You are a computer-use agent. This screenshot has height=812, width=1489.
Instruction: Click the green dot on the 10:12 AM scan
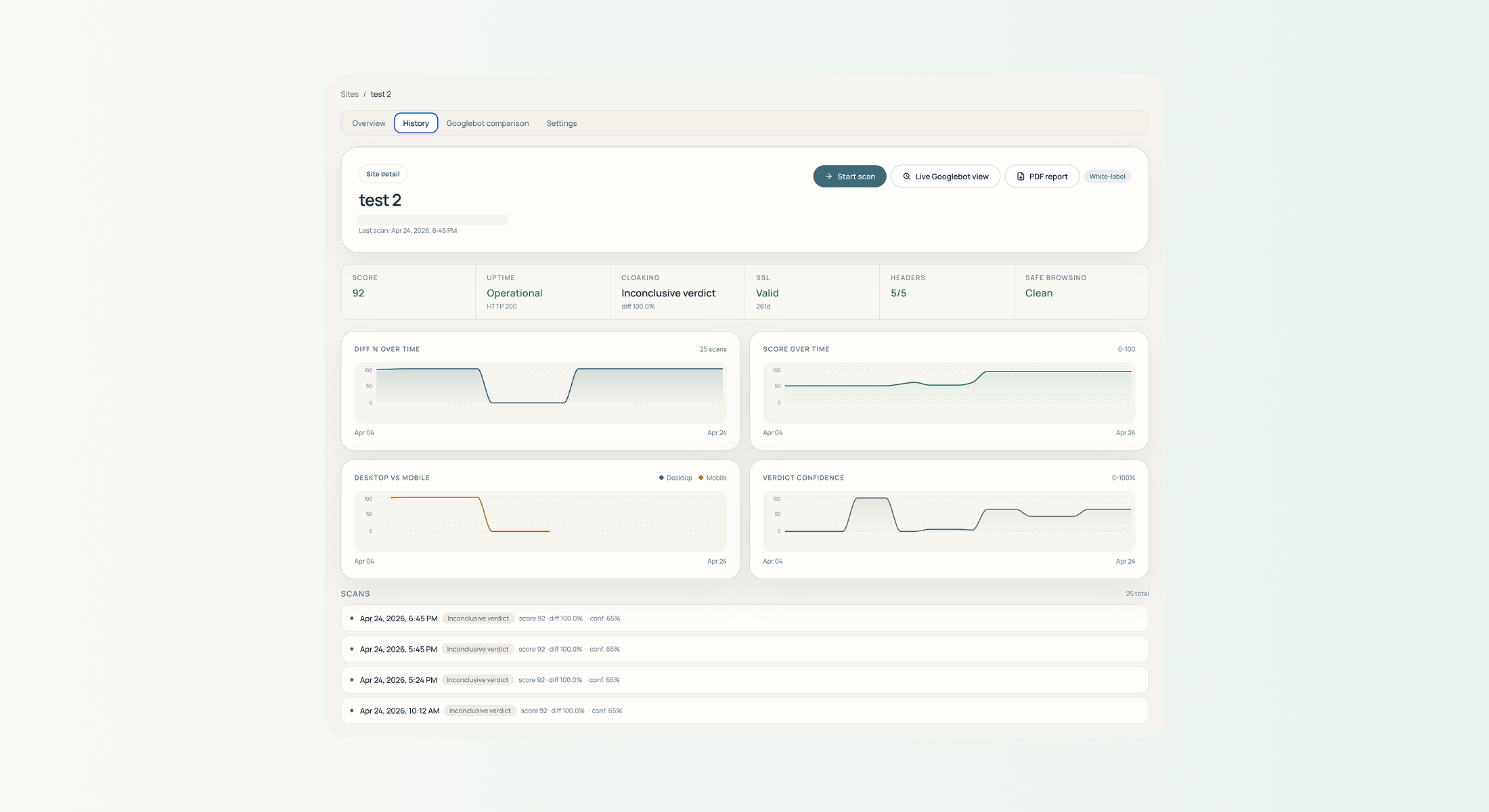point(352,710)
